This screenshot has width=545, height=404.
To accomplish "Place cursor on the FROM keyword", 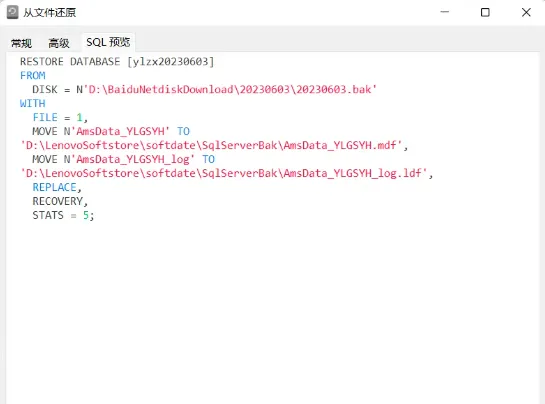I will point(33,75).
